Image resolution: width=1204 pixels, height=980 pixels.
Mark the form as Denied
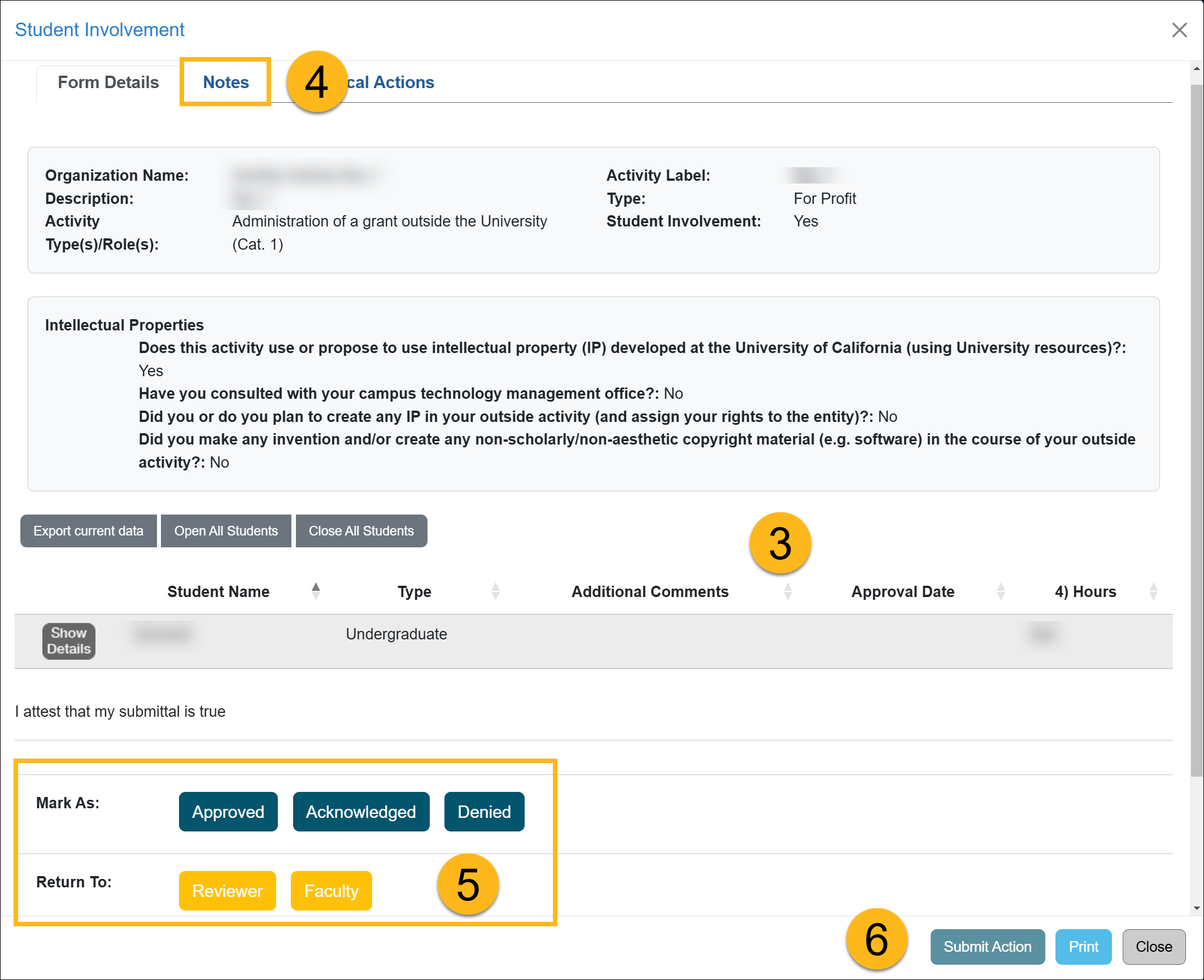[x=484, y=812]
